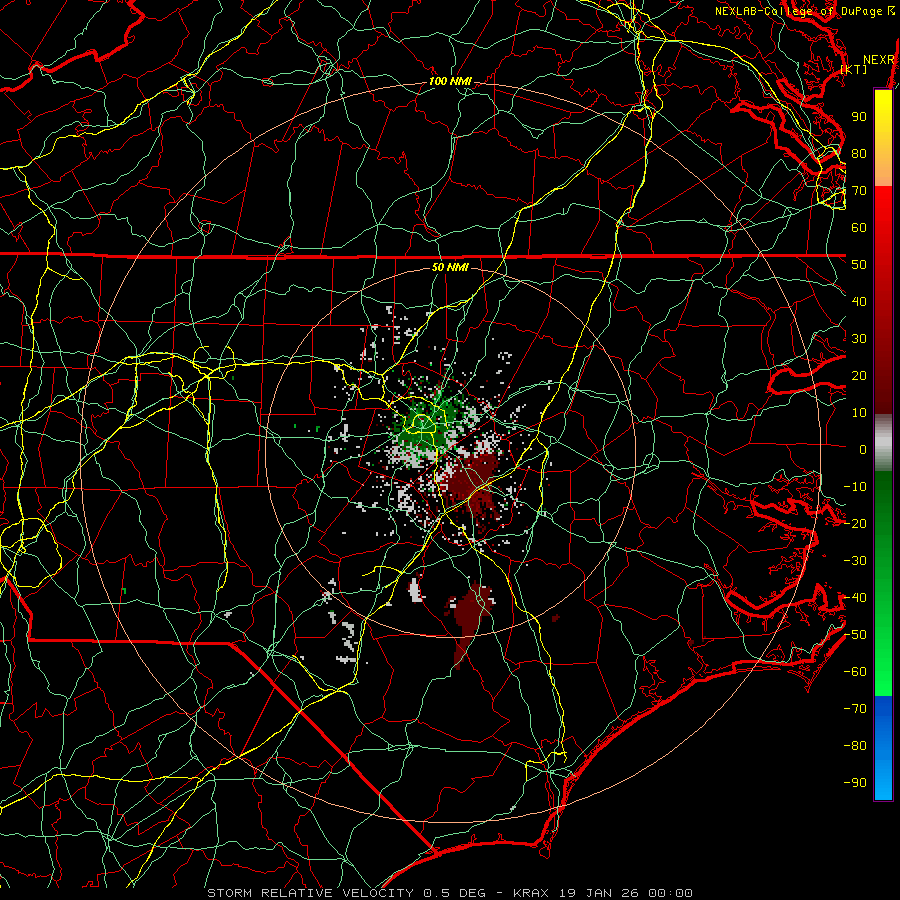Click the "70" label on the velocity scale
Screen dimensions: 900x900
click(x=859, y=191)
